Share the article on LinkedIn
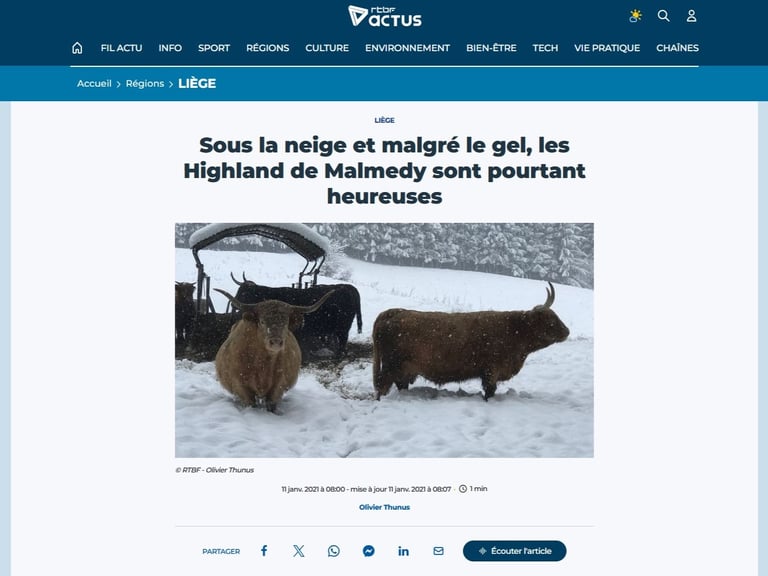Image resolution: width=768 pixels, height=576 pixels. pos(404,551)
